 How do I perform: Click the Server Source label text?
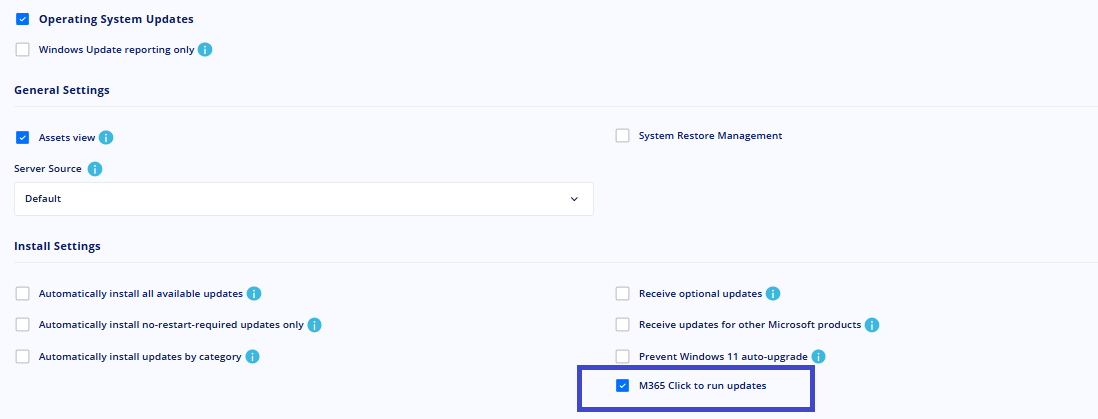pos(48,169)
